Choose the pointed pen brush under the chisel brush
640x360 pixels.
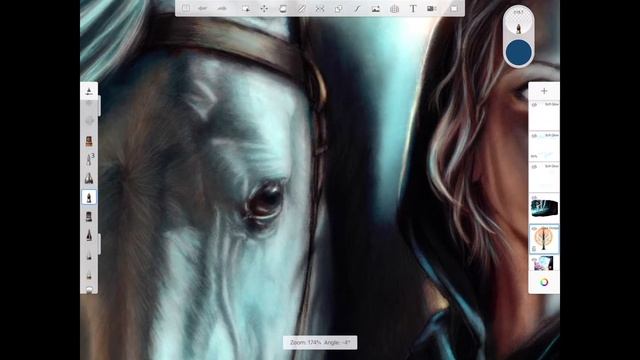[x=89, y=235]
